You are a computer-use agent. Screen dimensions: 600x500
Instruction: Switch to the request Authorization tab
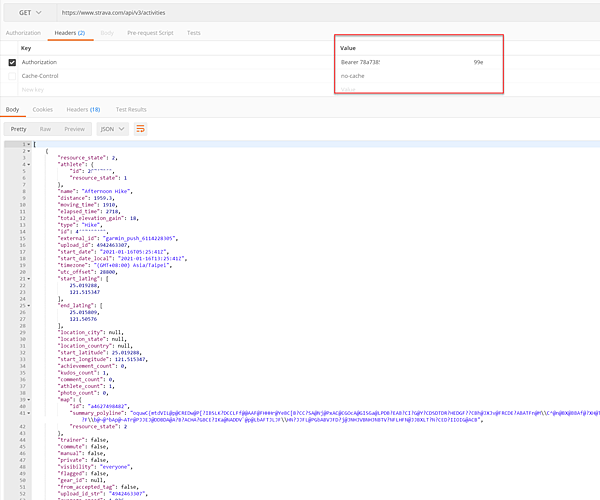click(x=23, y=33)
